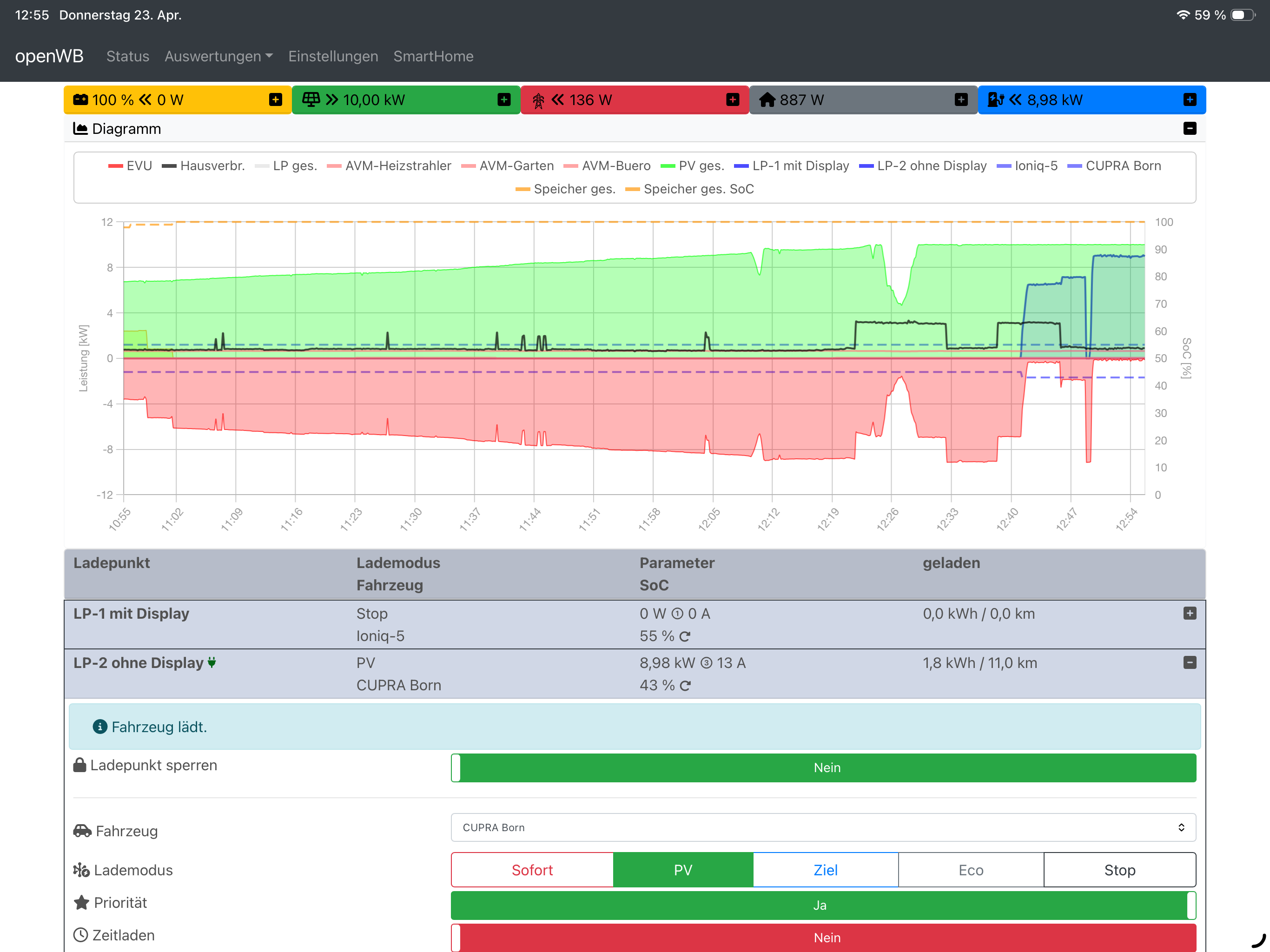
Task: Refresh the CUPRA Born SoC value
Action: 684,686
